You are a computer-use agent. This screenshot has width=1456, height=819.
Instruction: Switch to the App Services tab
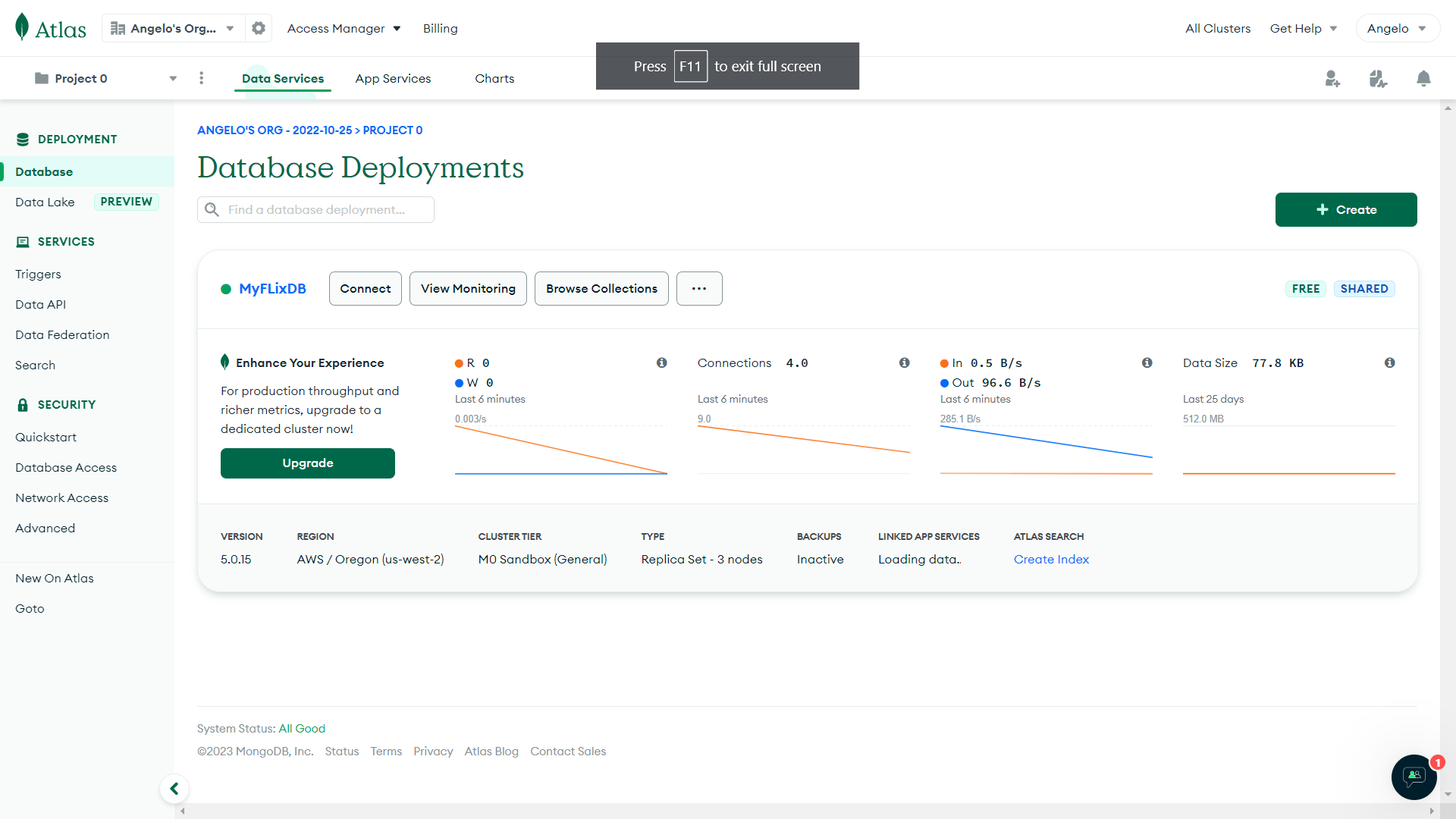pos(393,78)
